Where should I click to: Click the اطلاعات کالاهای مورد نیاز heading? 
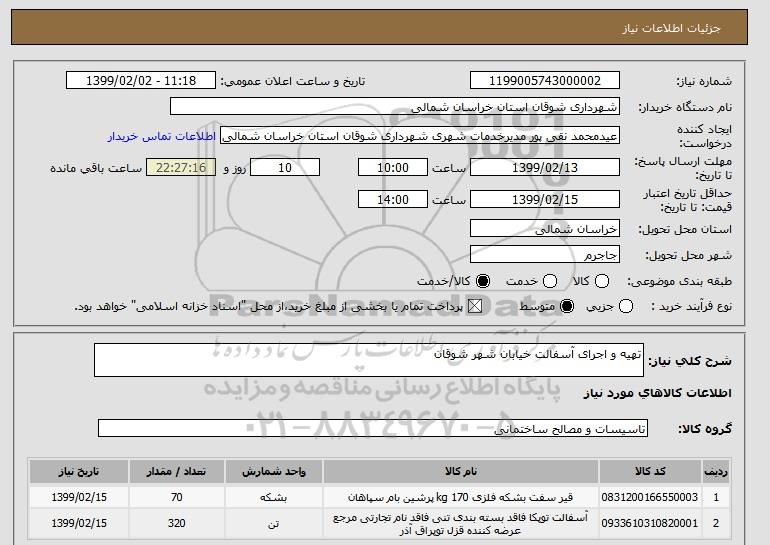(658, 393)
